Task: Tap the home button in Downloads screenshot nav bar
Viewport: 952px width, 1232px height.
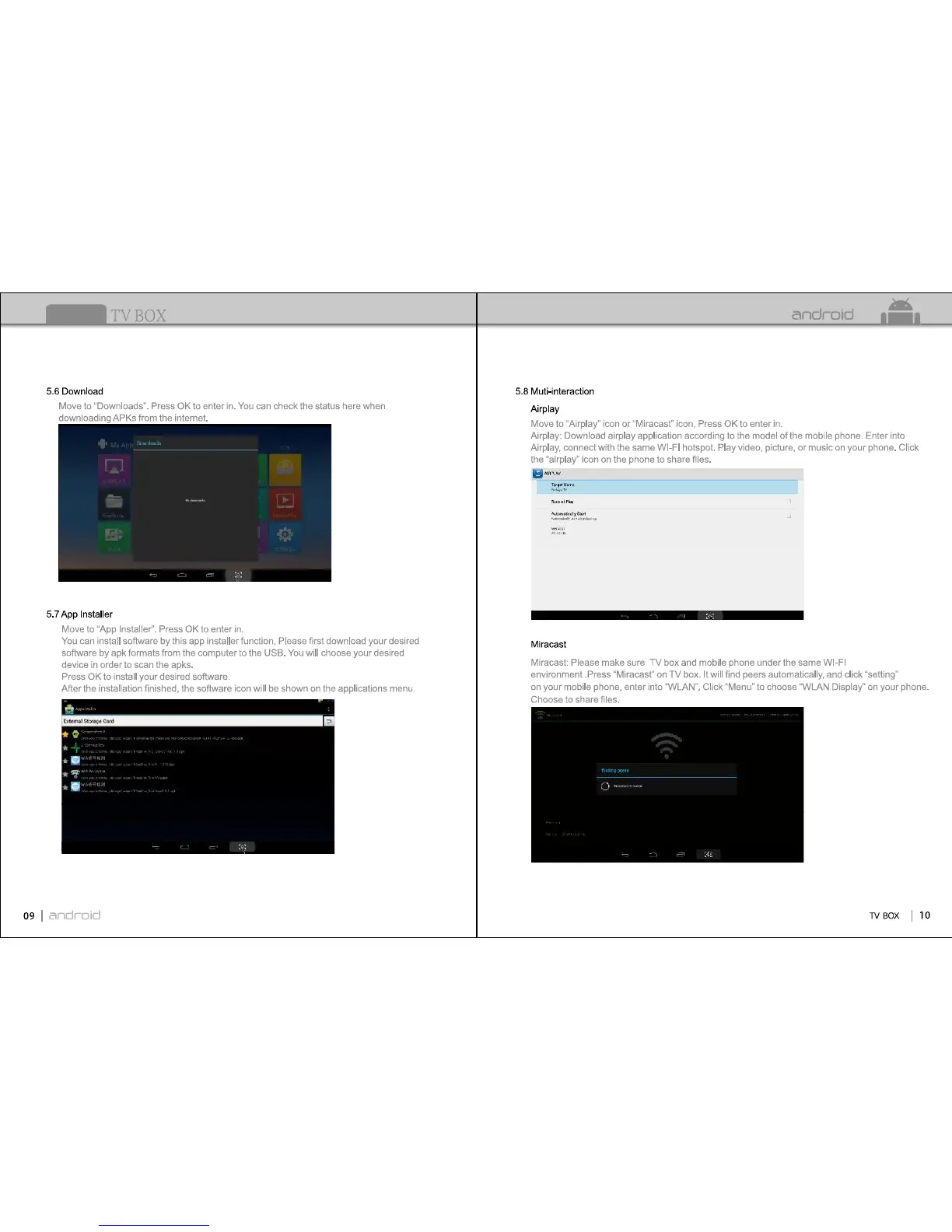Action: pyautogui.click(x=182, y=576)
